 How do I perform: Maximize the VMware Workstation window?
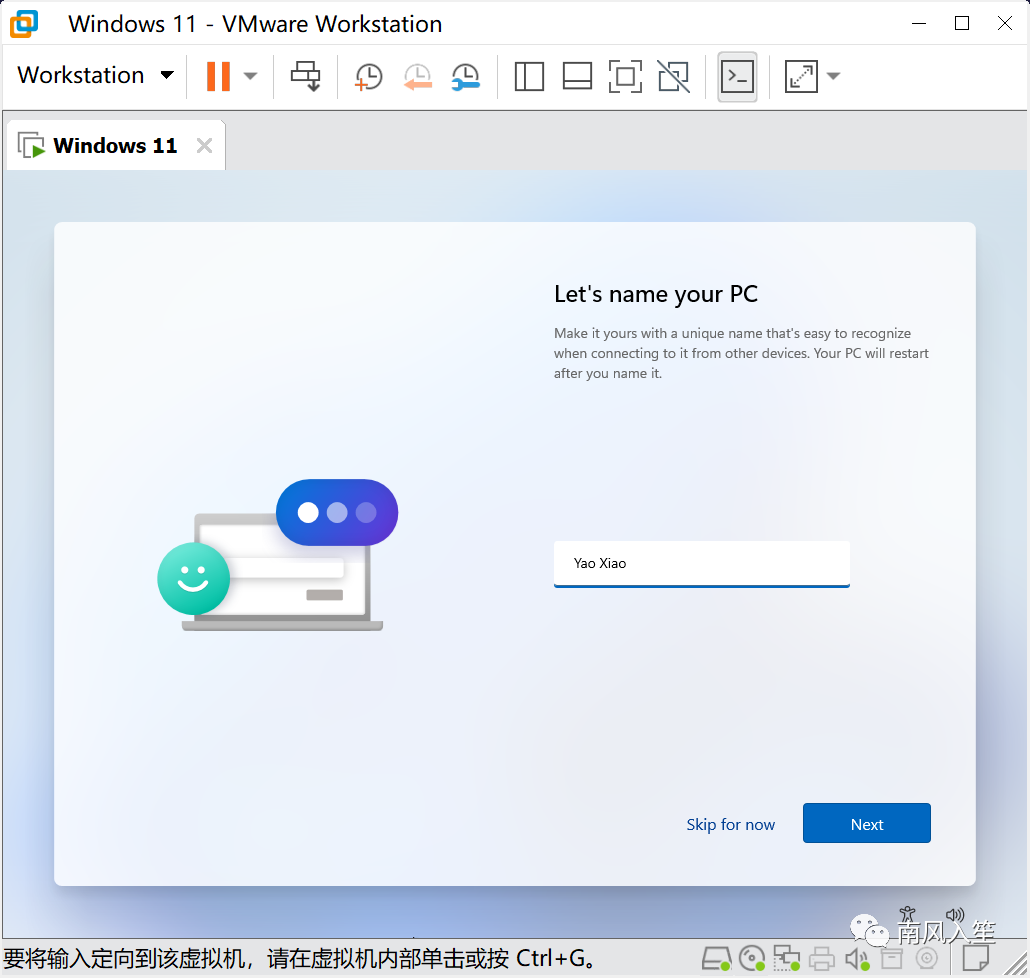click(x=962, y=24)
